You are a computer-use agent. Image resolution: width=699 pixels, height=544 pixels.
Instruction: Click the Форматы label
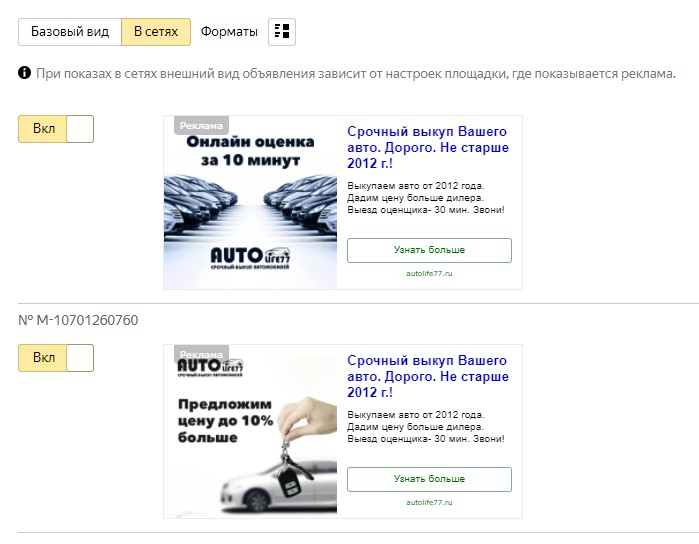coord(229,32)
